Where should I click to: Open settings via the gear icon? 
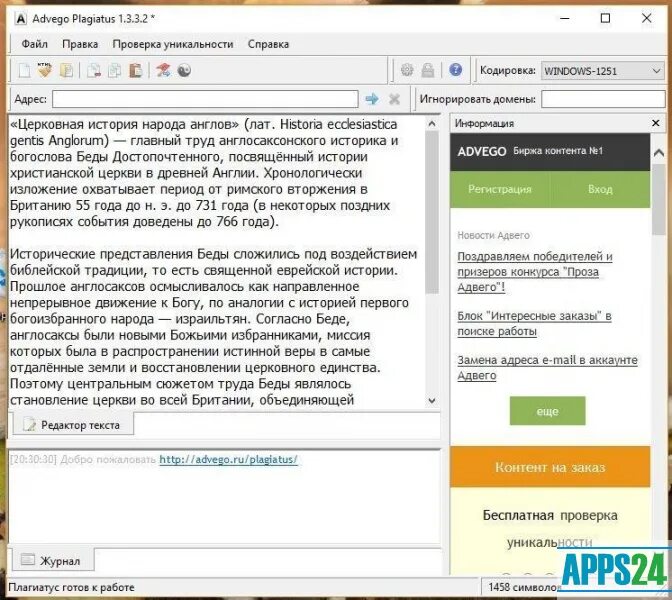click(x=407, y=70)
